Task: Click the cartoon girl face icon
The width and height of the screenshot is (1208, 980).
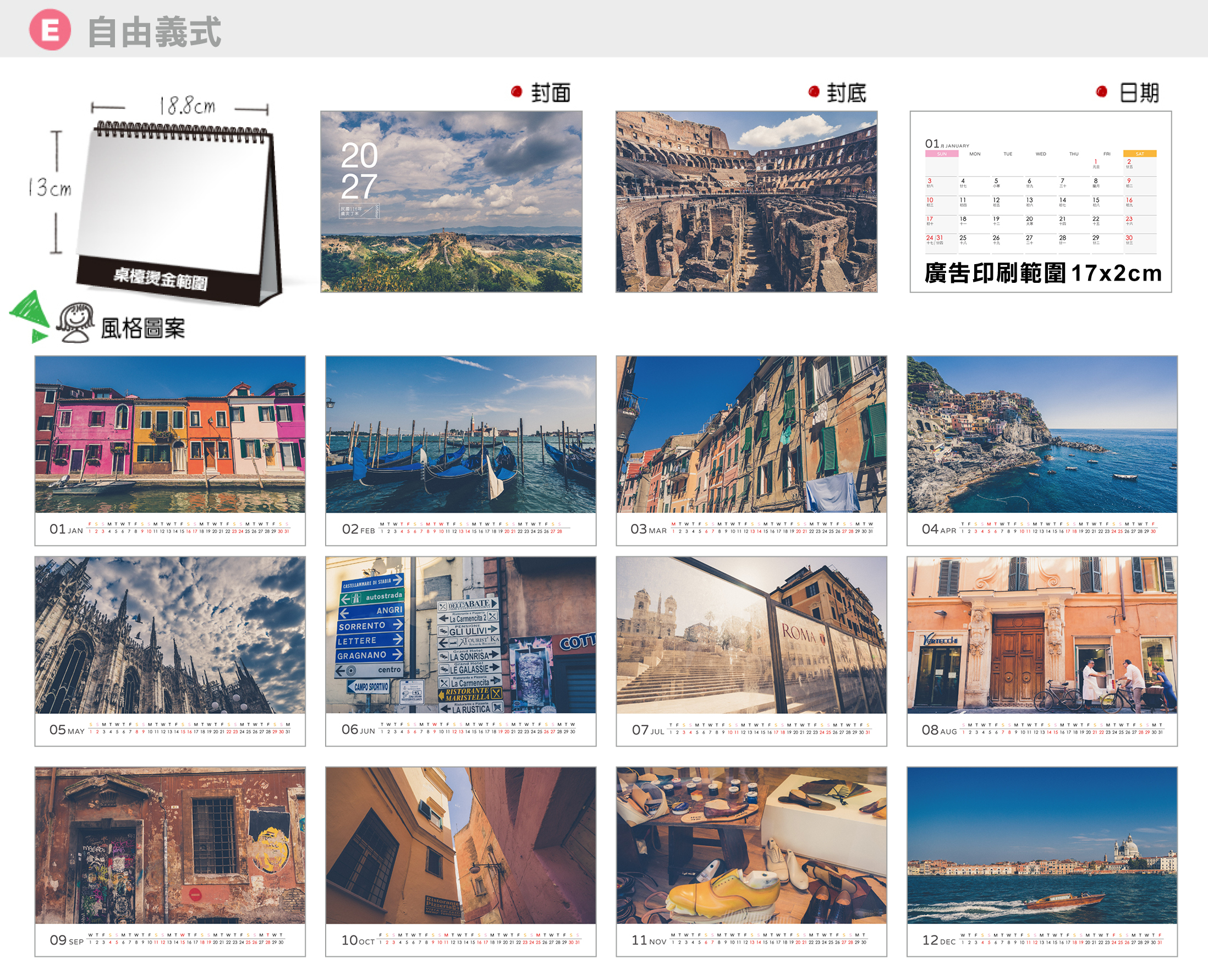Action: coord(75,322)
